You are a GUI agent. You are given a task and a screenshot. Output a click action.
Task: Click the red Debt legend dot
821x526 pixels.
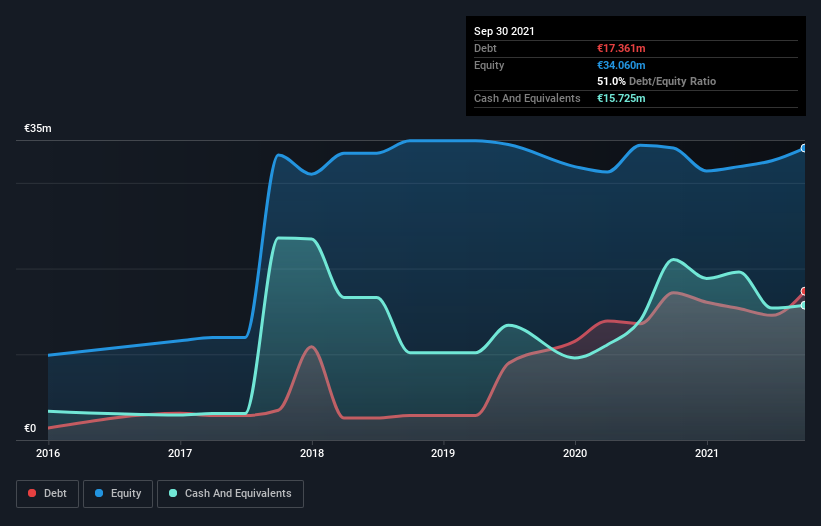click(x=32, y=493)
